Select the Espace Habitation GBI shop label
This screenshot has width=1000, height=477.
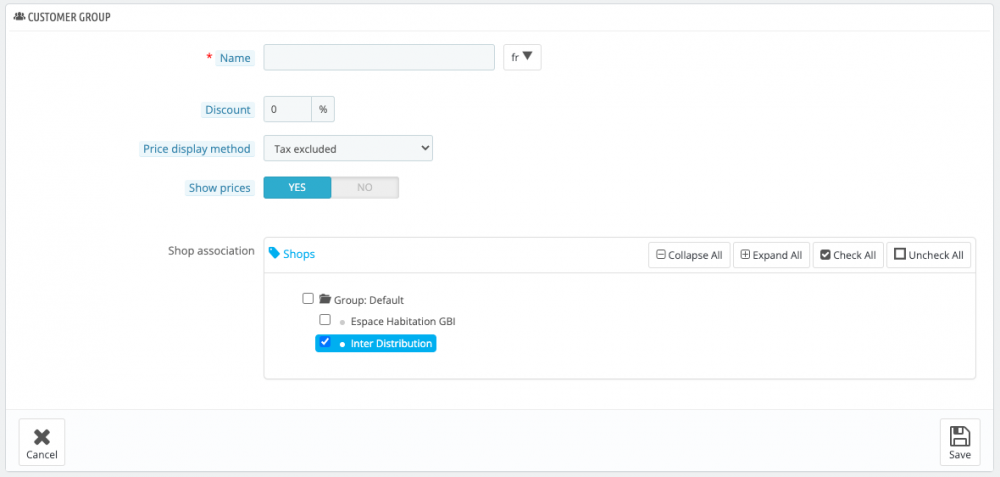click(403, 321)
